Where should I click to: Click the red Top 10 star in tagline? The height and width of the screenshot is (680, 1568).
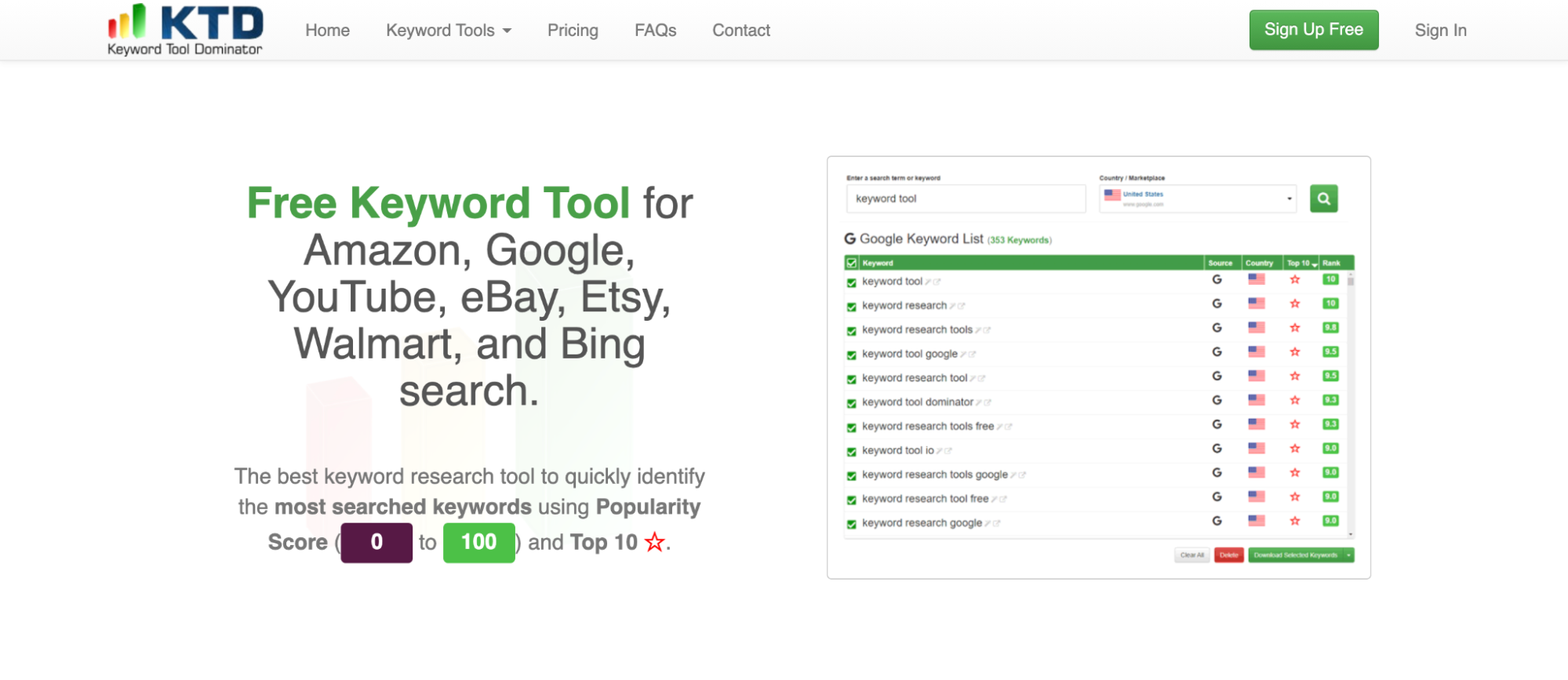[654, 543]
